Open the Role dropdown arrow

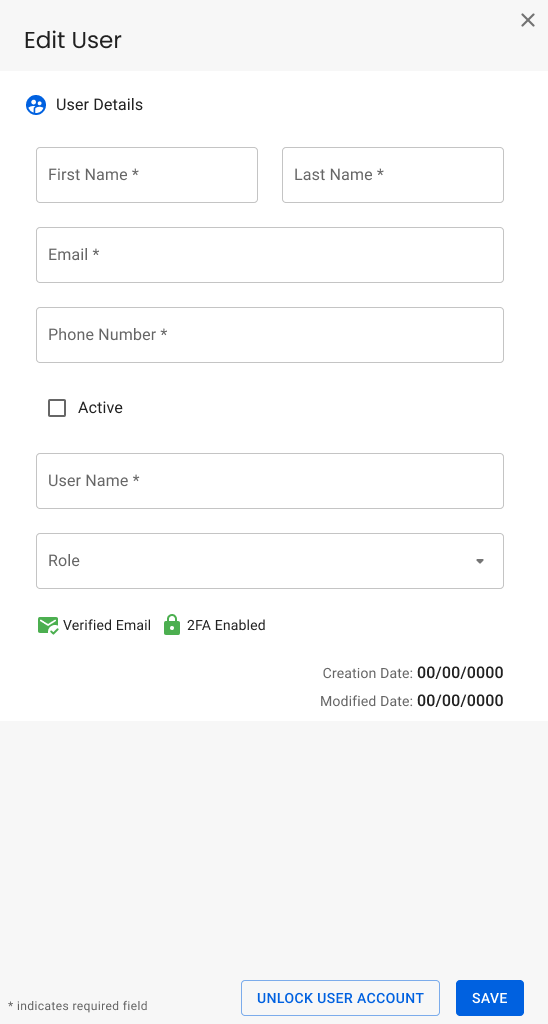point(480,561)
